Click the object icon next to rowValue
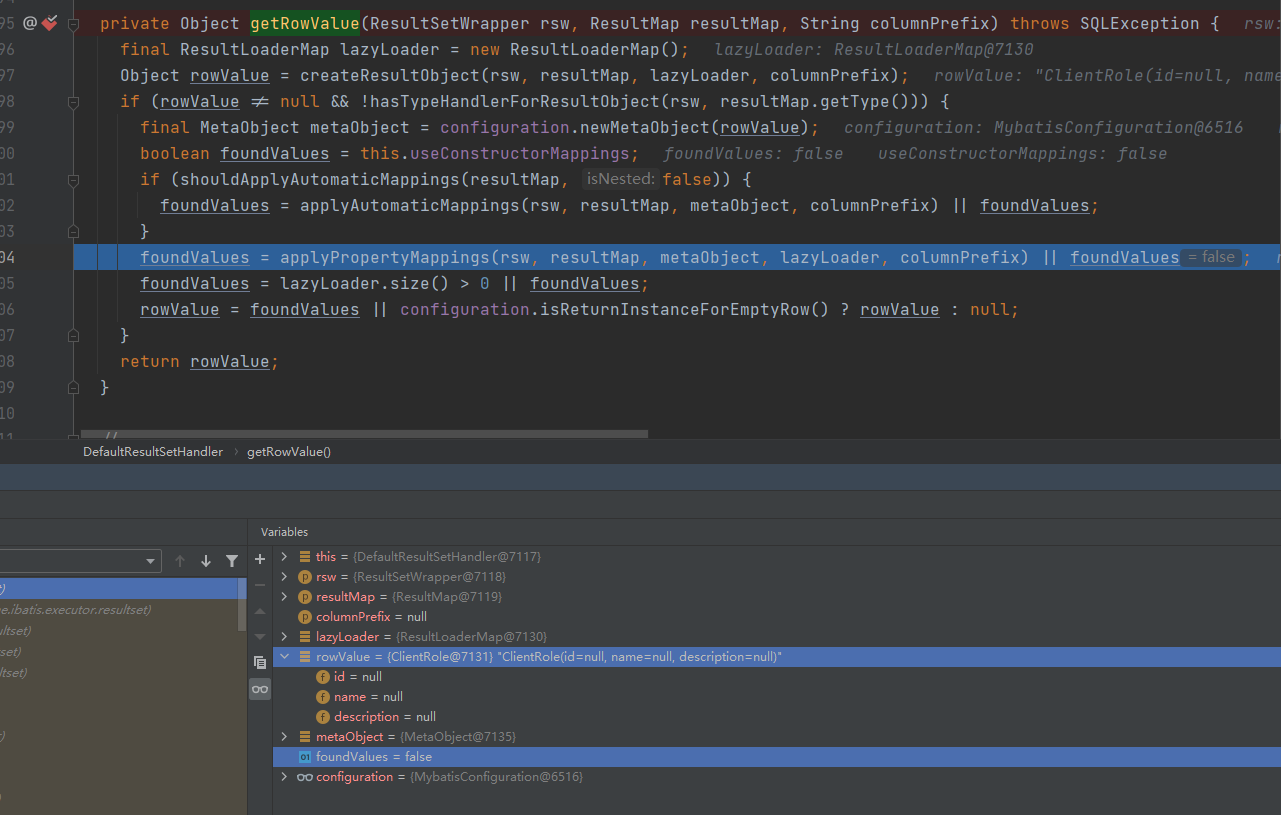Image resolution: width=1281 pixels, height=815 pixels. click(x=305, y=656)
